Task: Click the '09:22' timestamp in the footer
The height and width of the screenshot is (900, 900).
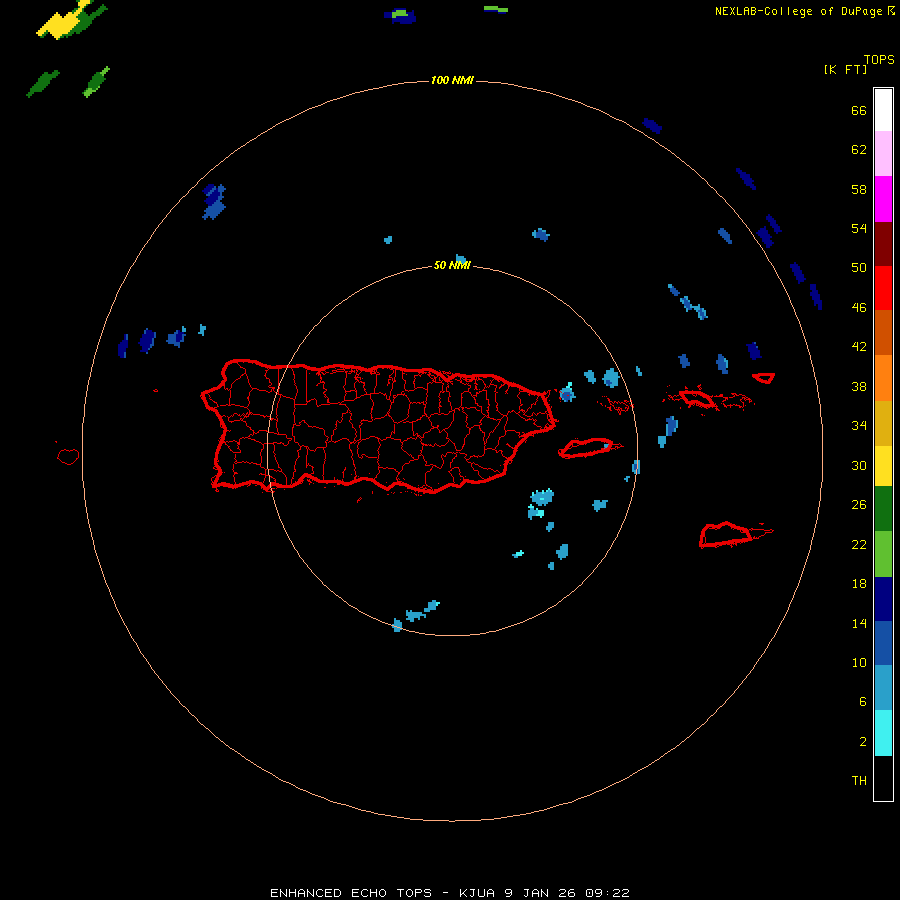Action: (607, 893)
